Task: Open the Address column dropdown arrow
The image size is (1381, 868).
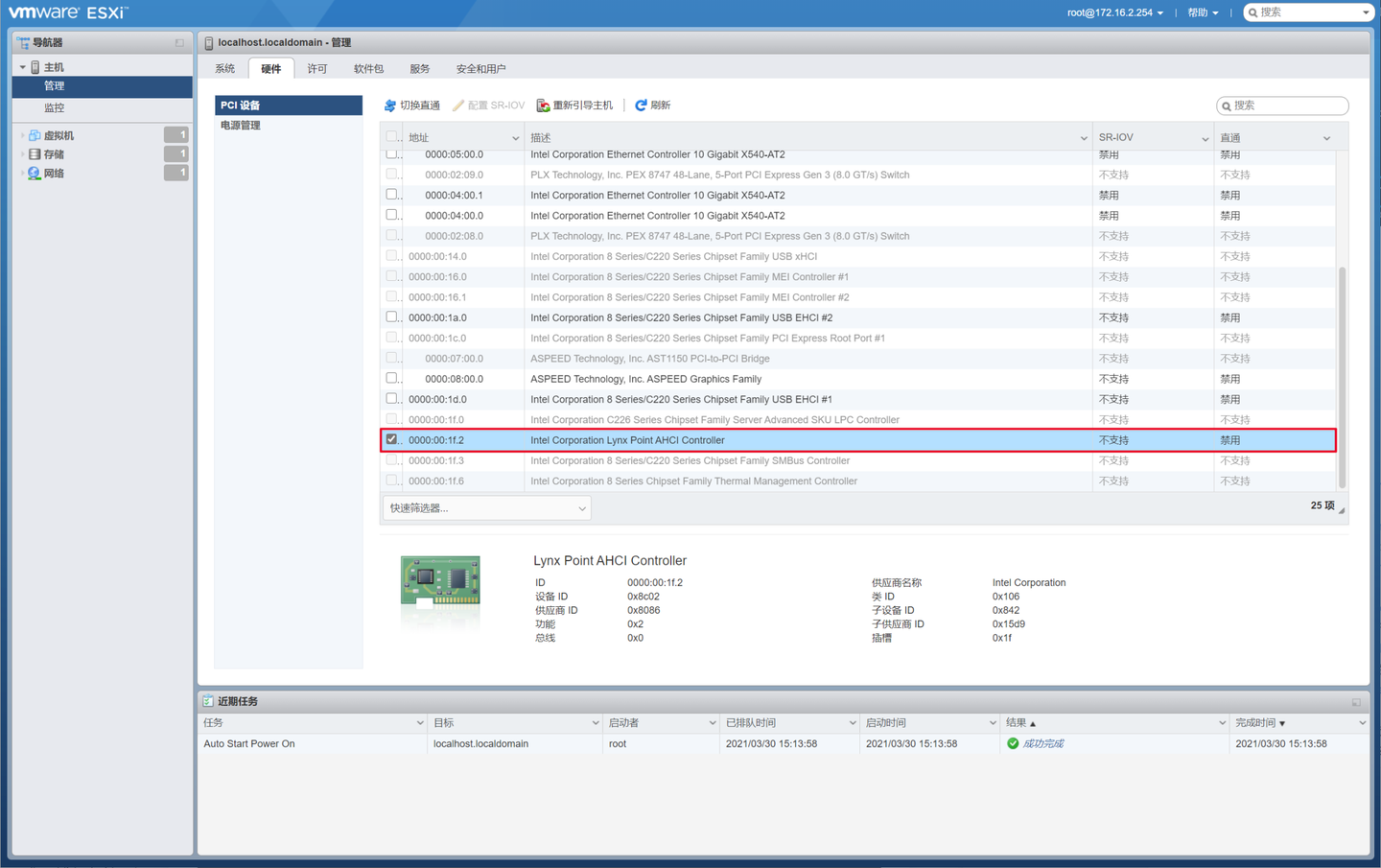Action: [515, 138]
